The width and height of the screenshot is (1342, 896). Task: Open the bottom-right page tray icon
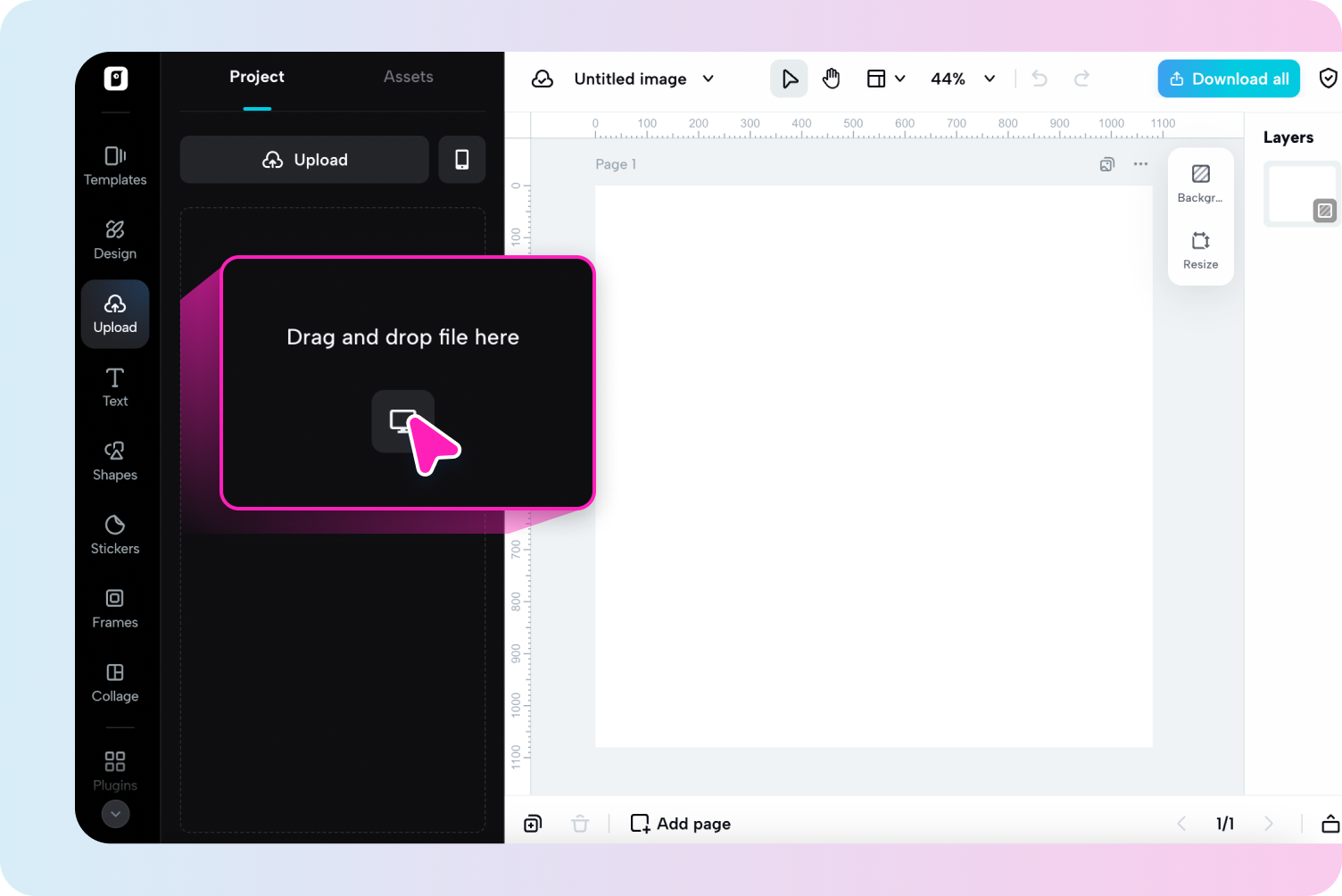[1330, 824]
